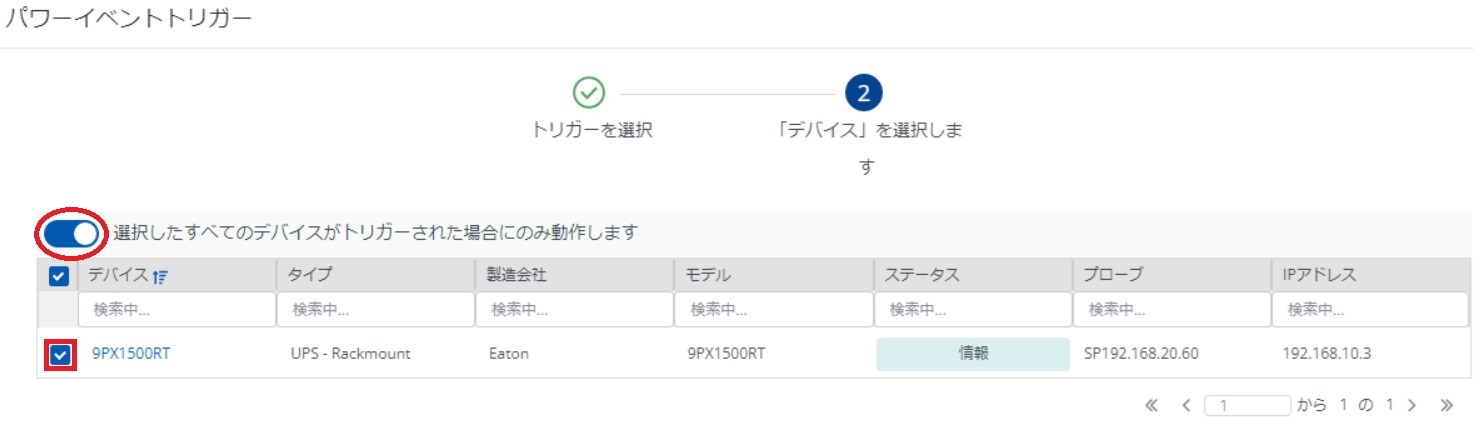Jump to the last page arrow
Viewport: 1474px width, 424px height.
tap(1446, 405)
